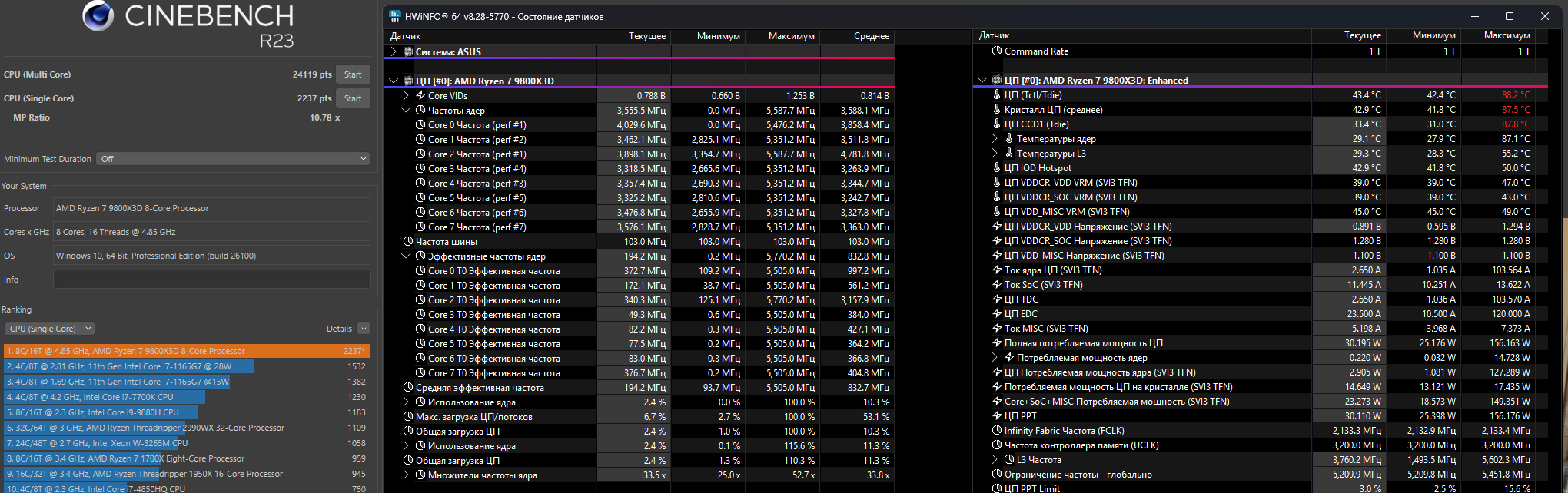The height and width of the screenshot is (493, 1568).
Task: Collapse the Частоты ядер tree node
Action: click(x=407, y=111)
